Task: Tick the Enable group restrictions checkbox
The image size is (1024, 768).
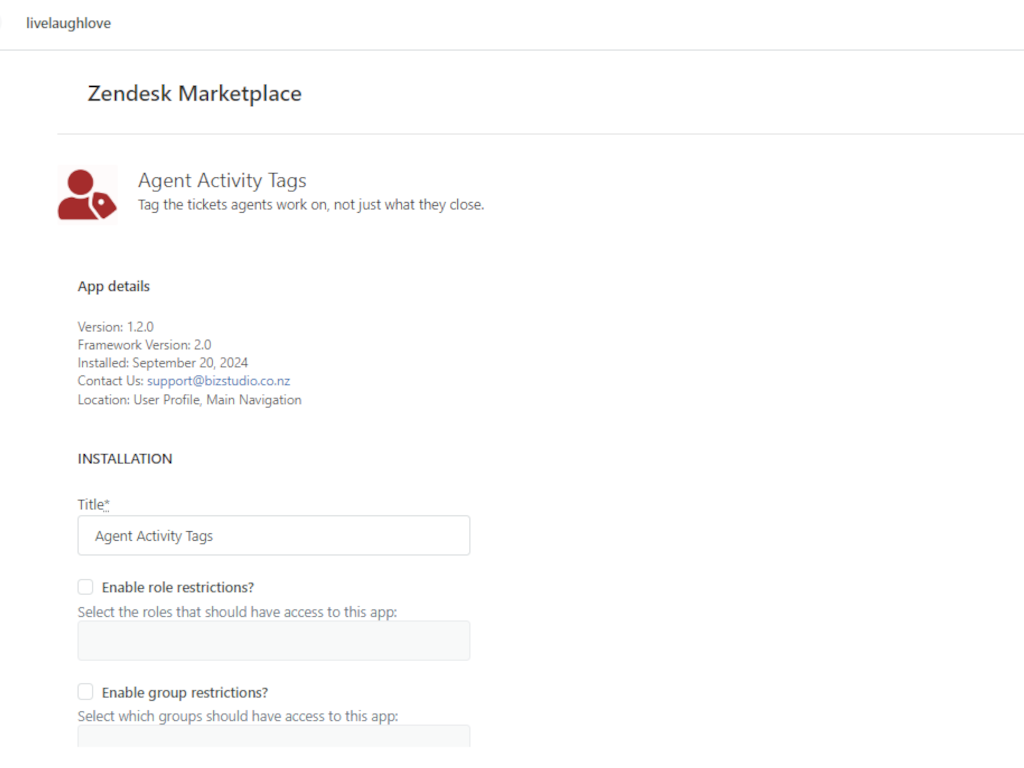Action: pyautogui.click(x=86, y=692)
